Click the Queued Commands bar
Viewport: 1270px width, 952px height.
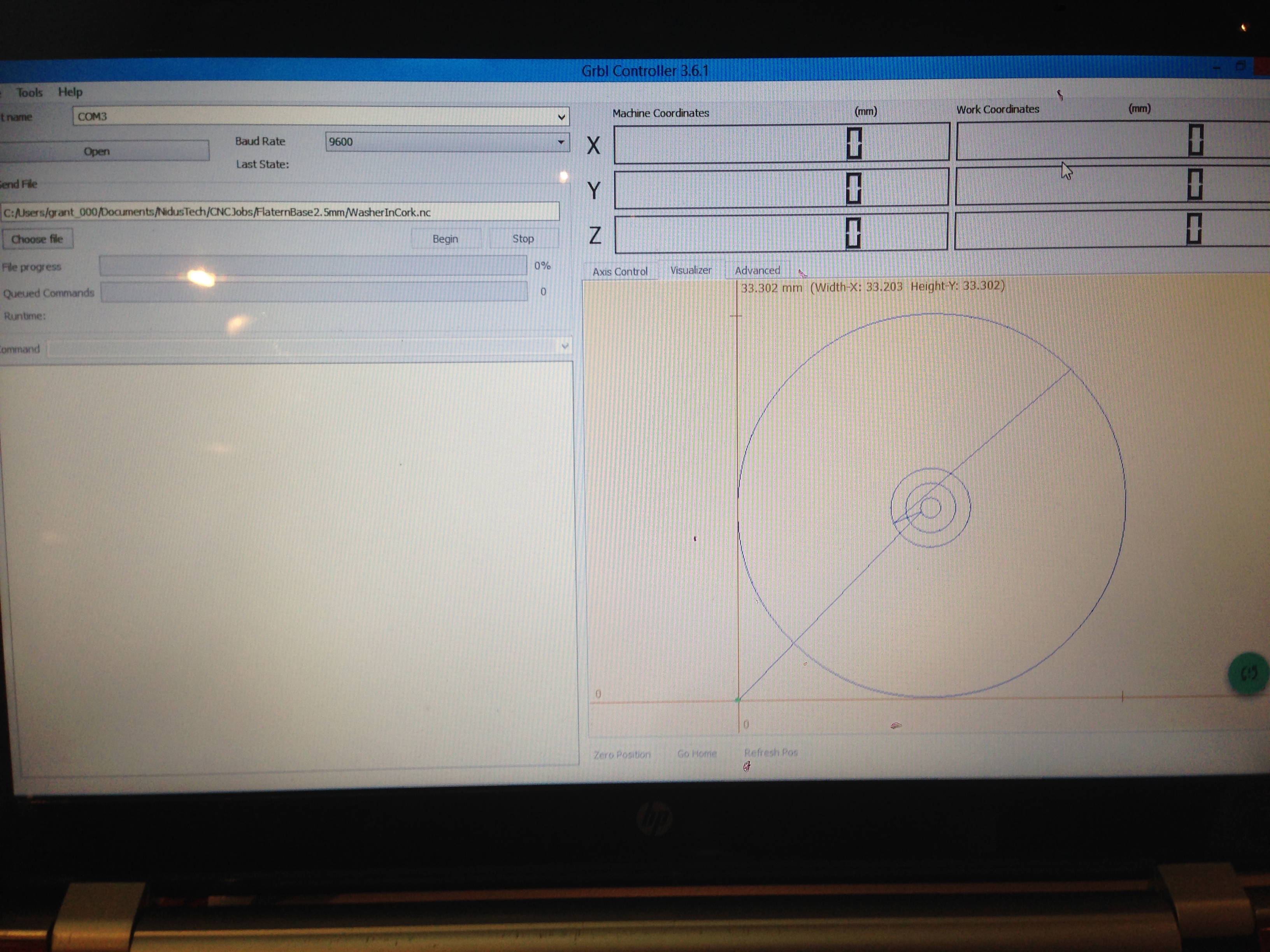(x=314, y=292)
